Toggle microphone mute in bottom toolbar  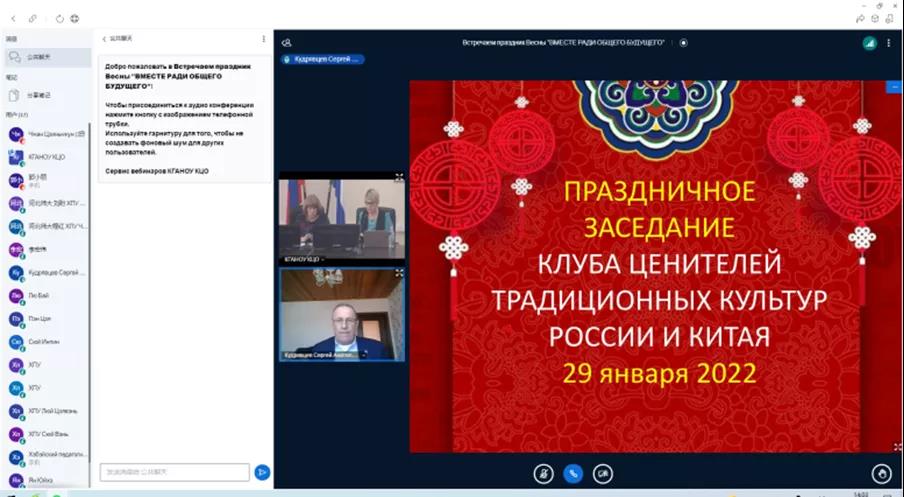coord(544,473)
